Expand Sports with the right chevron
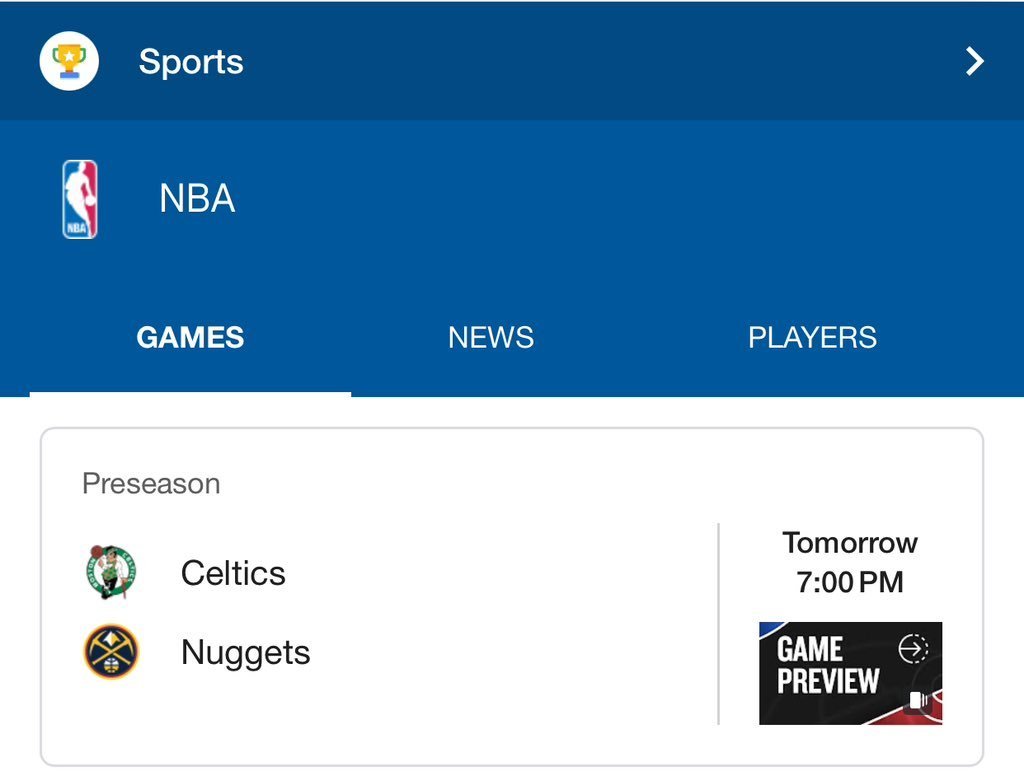The height and width of the screenshot is (773, 1024). point(974,62)
